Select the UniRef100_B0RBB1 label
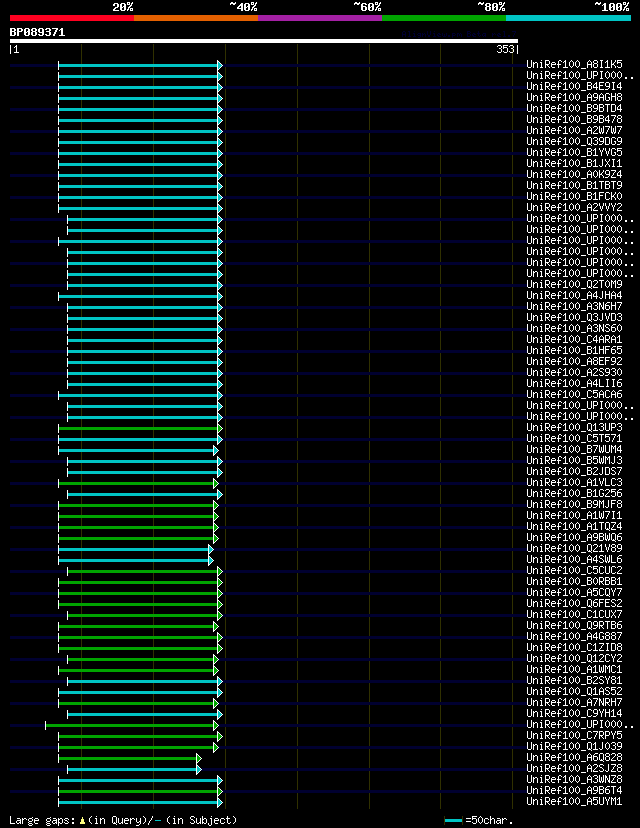The image size is (640, 828). coord(574,582)
